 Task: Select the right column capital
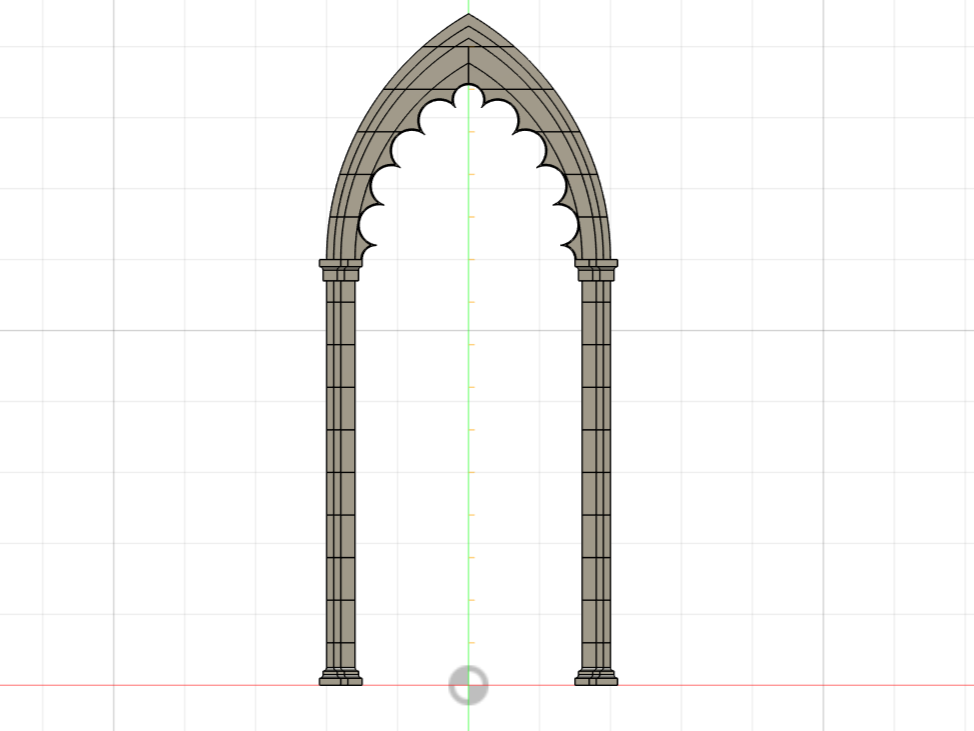tap(596, 270)
